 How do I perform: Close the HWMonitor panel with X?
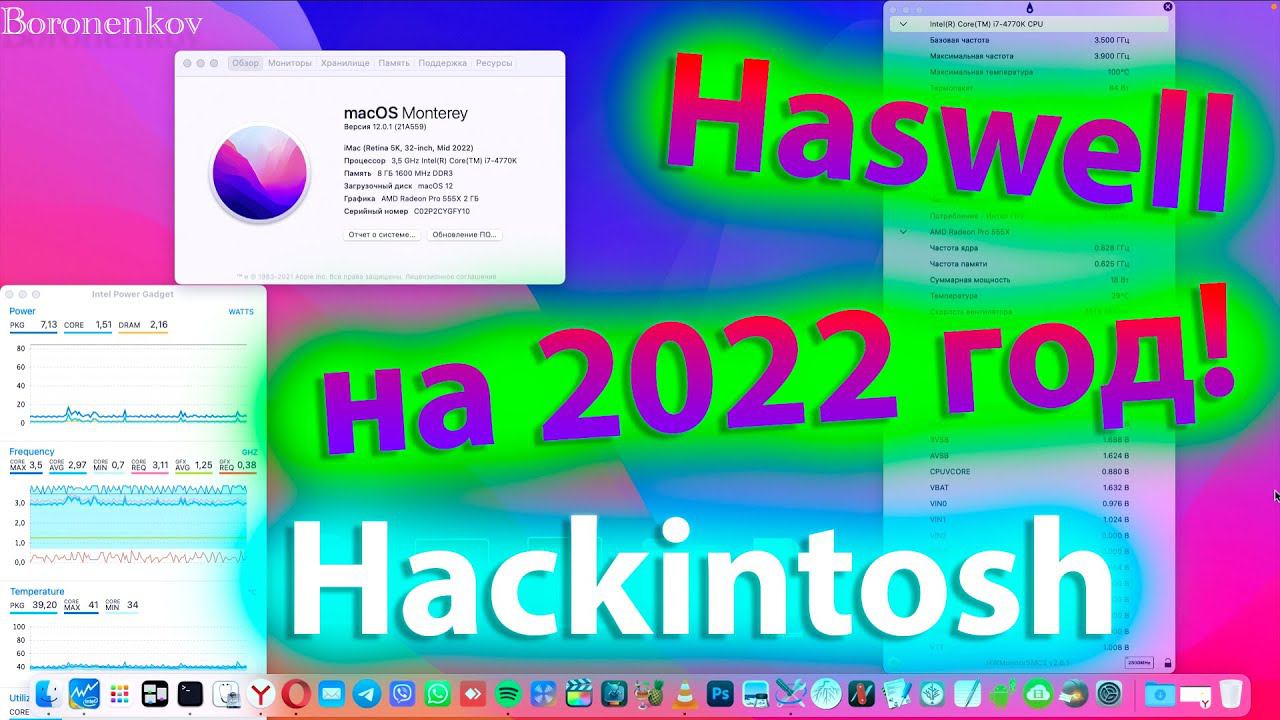coord(1167,7)
